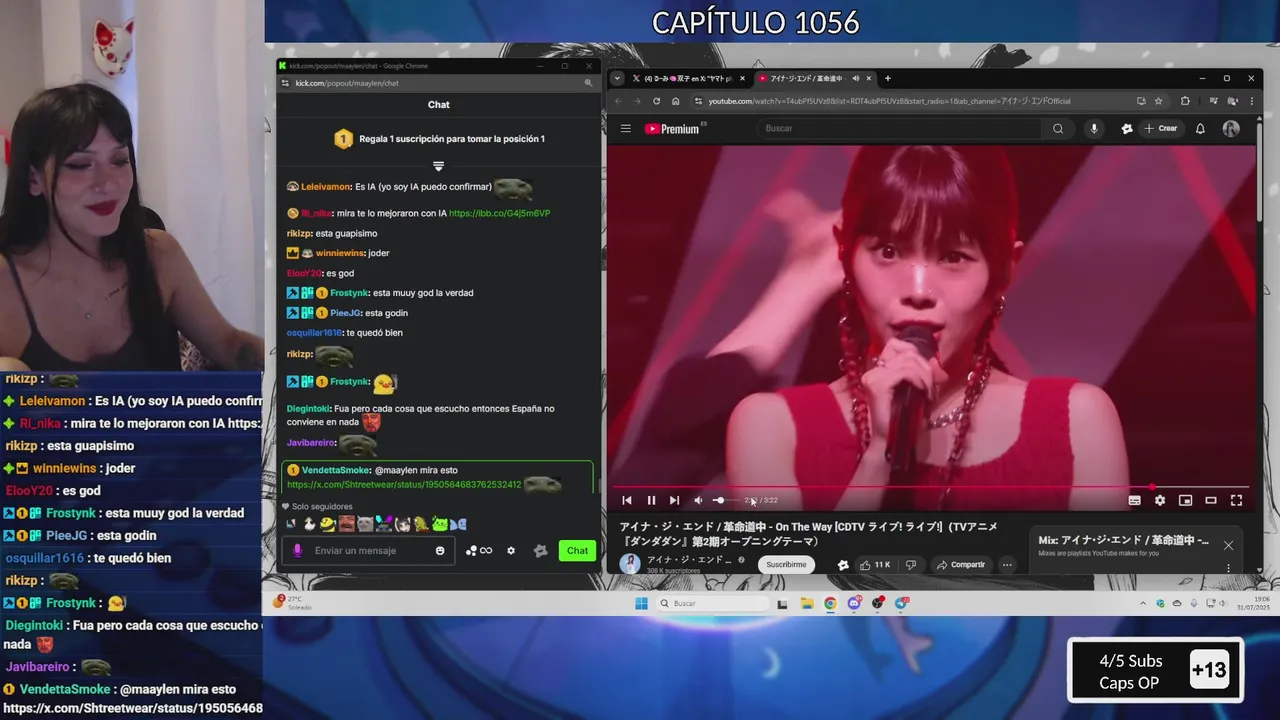Open the chat badge icon beside Chat button
The height and width of the screenshot is (720, 1280).
click(x=541, y=551)
